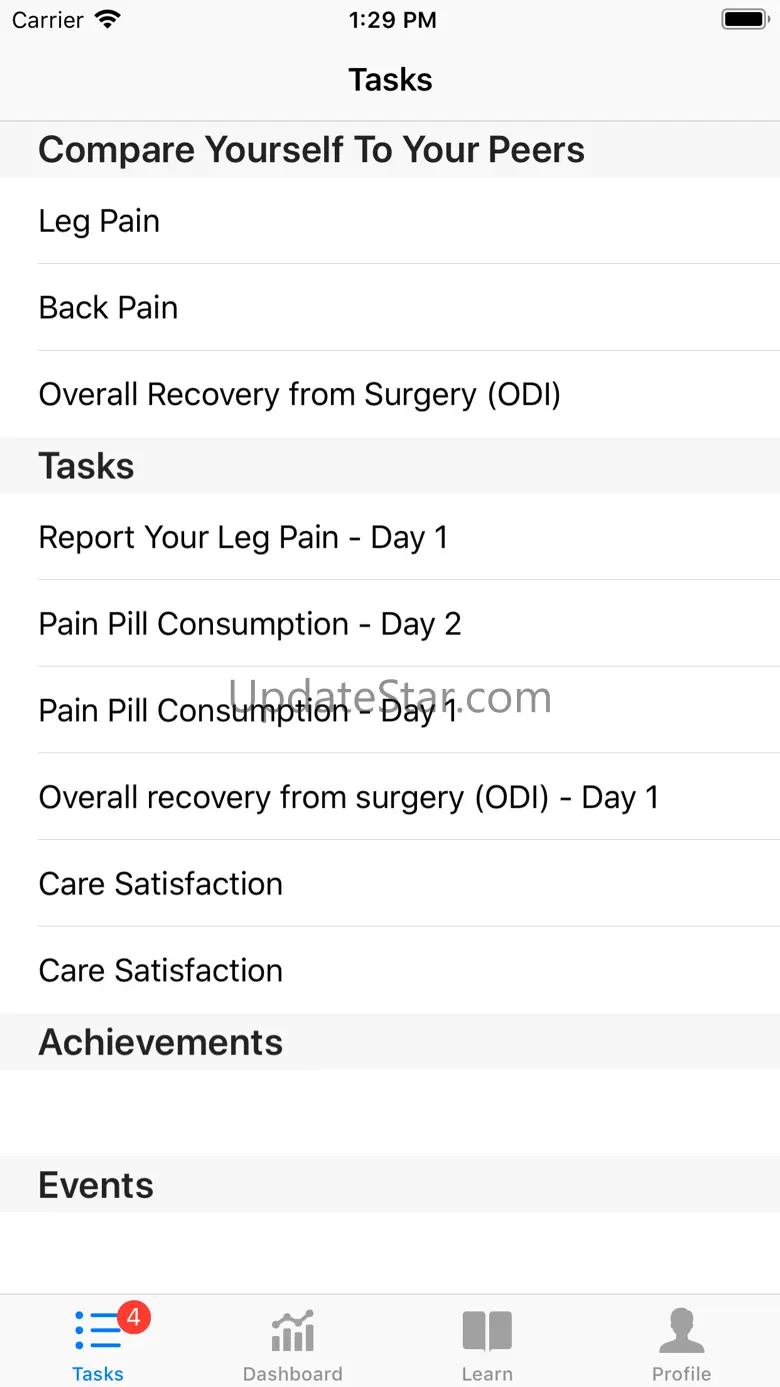This screenshot has height=1387, width=780.
Task: Open the Tasks tab list icon
Action: 97,1332
